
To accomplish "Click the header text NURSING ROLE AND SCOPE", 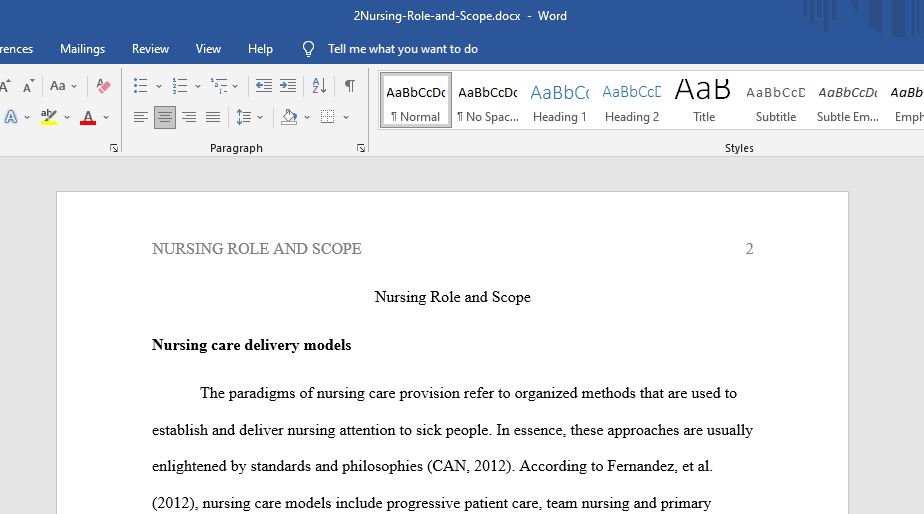I will 256,249.
